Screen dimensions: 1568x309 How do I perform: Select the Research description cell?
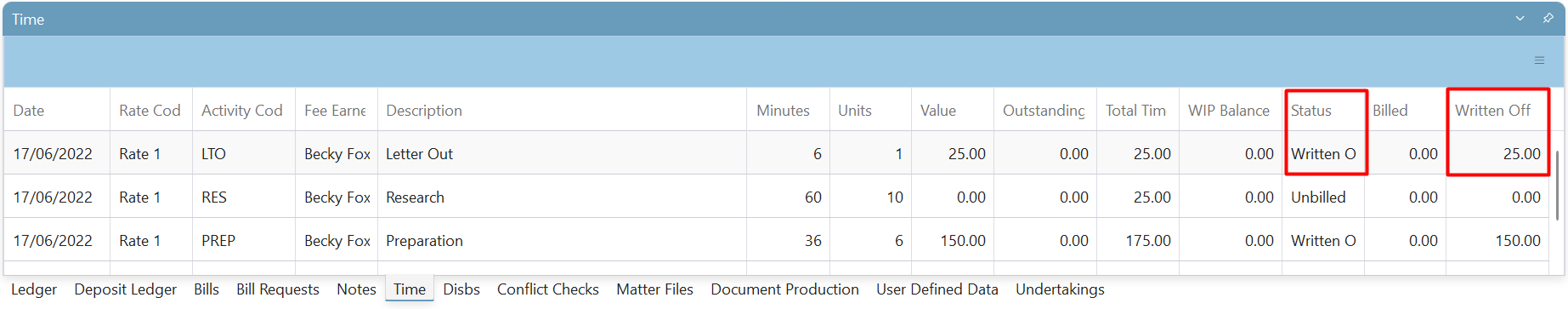click(562, 197)
